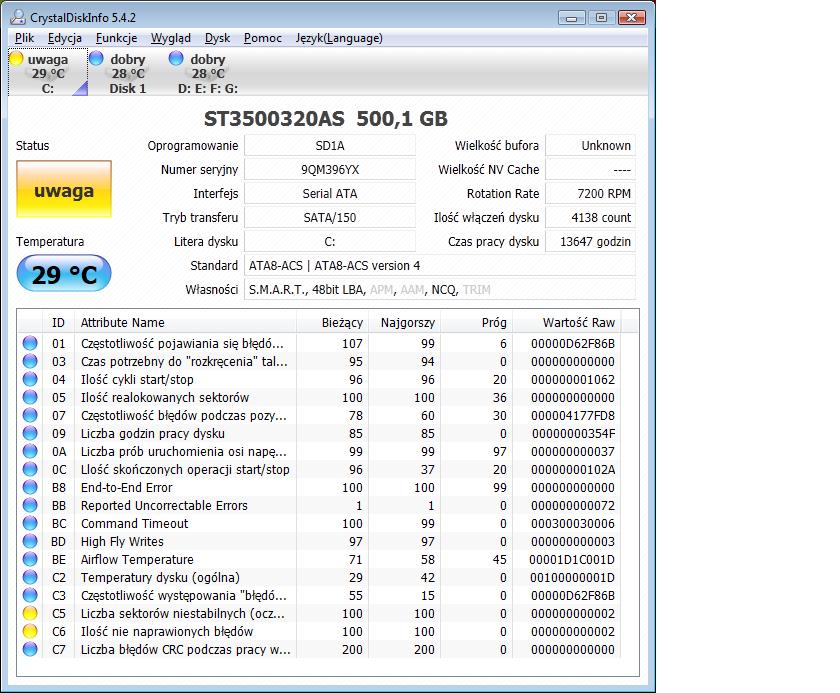Click the Najgorszy column header
The height and width of the screenshot is (693, 840).
(404, 322)
